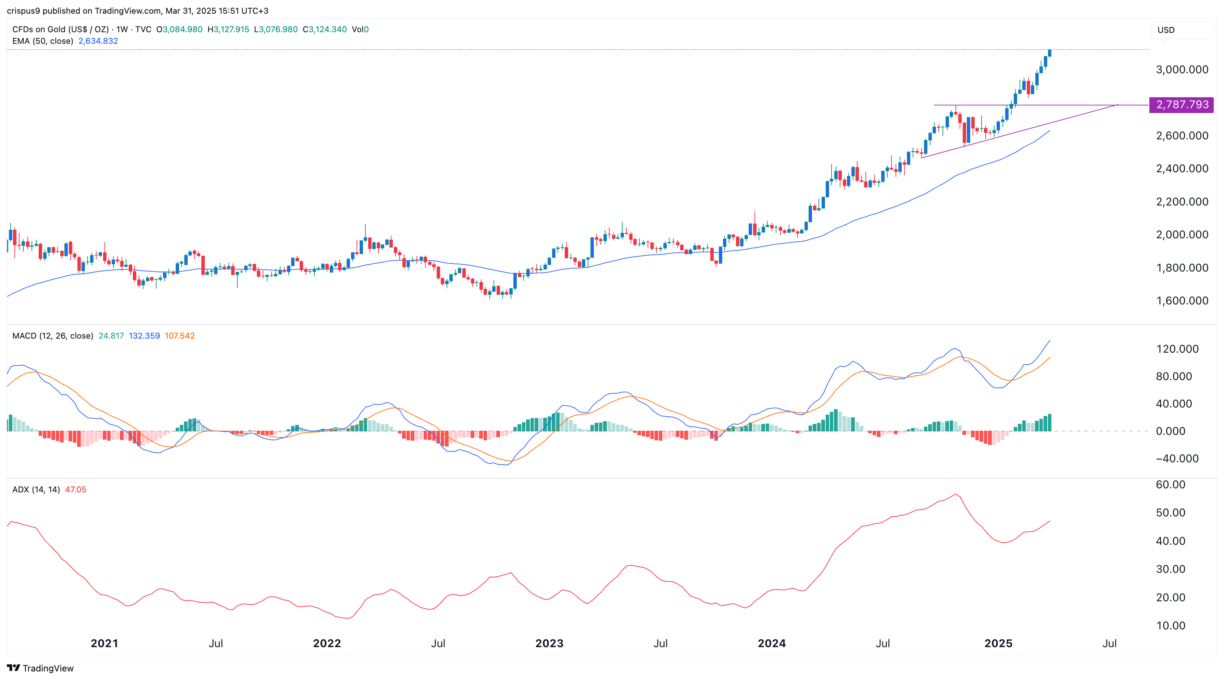Screen dimensions: 1224x680
Task: Click the 3,000.000 level on the price scale
Action: tap(1180, 71)
